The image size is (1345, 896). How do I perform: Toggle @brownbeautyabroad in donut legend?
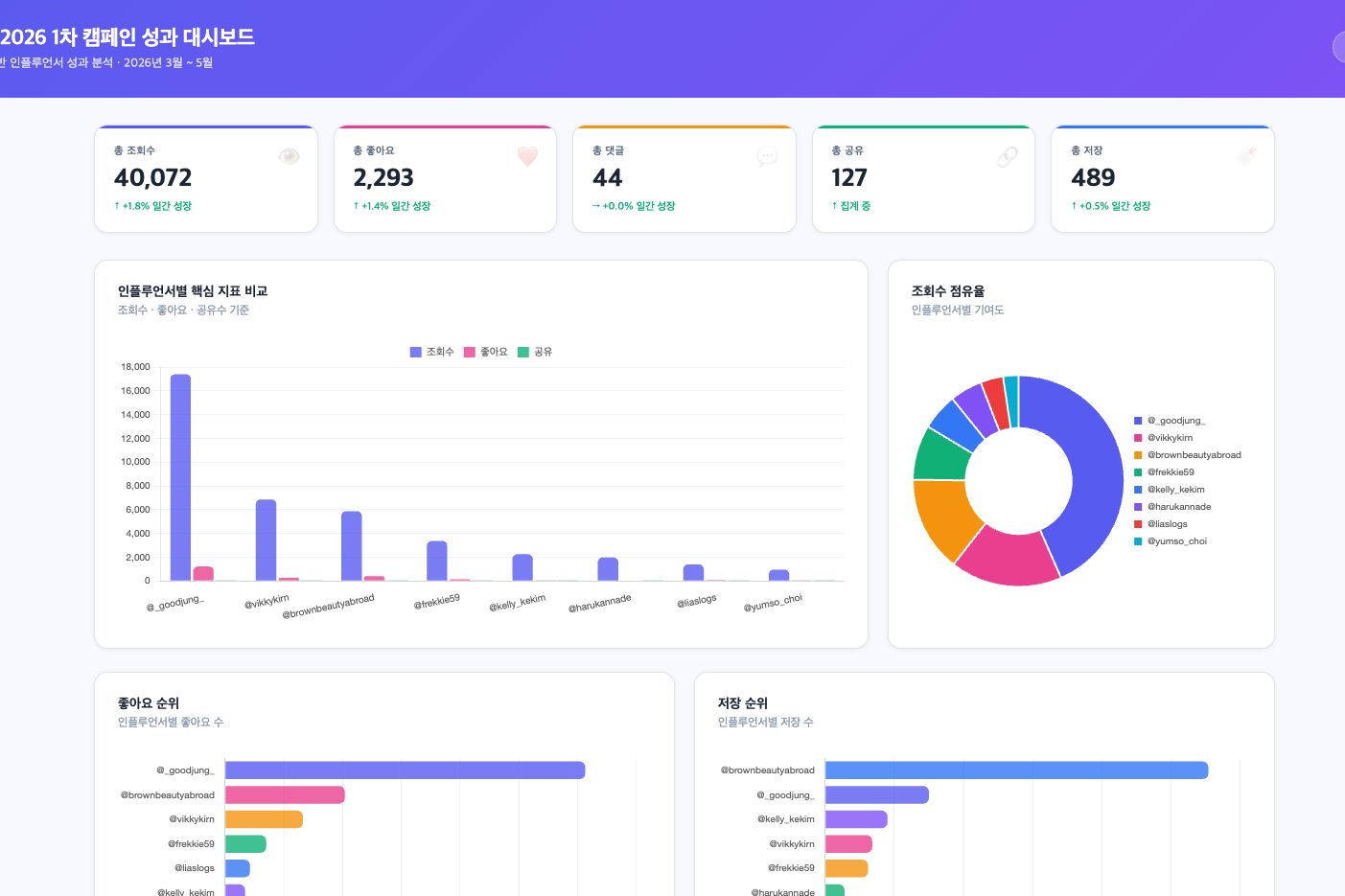(x=1187, y=455)
